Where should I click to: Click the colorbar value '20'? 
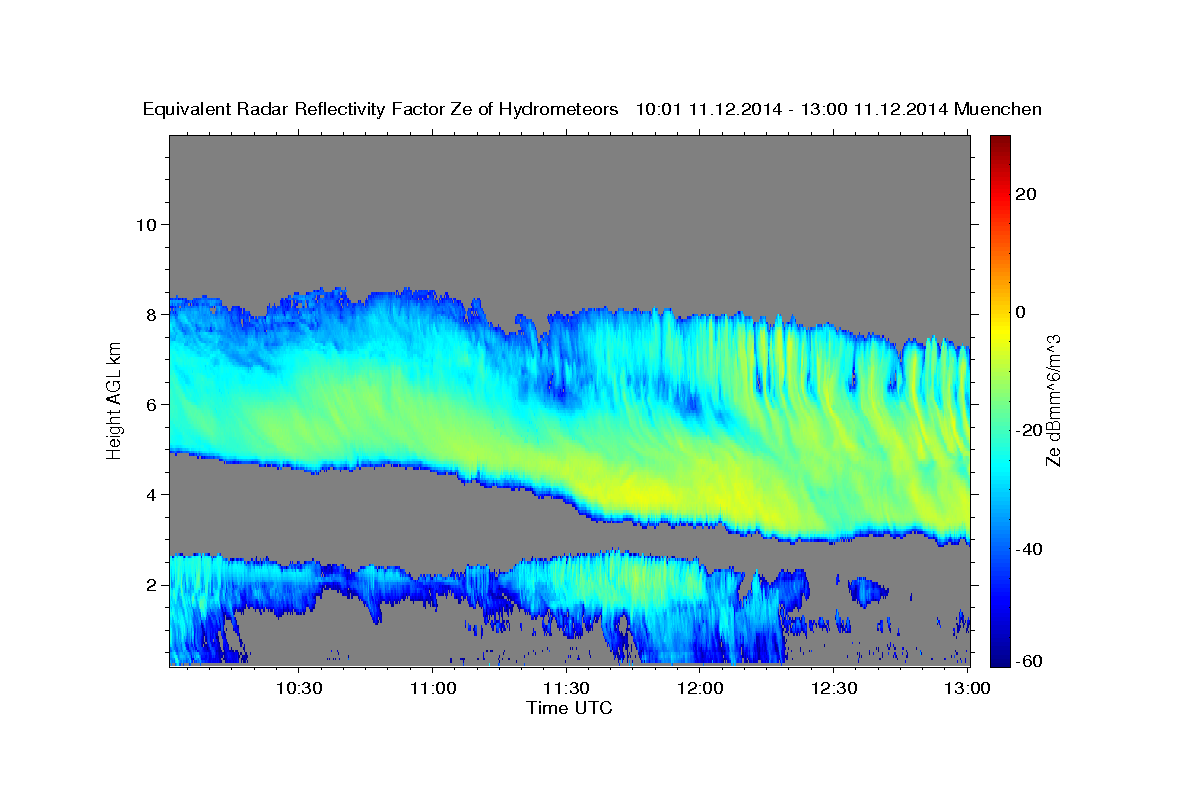[1026, 194]
